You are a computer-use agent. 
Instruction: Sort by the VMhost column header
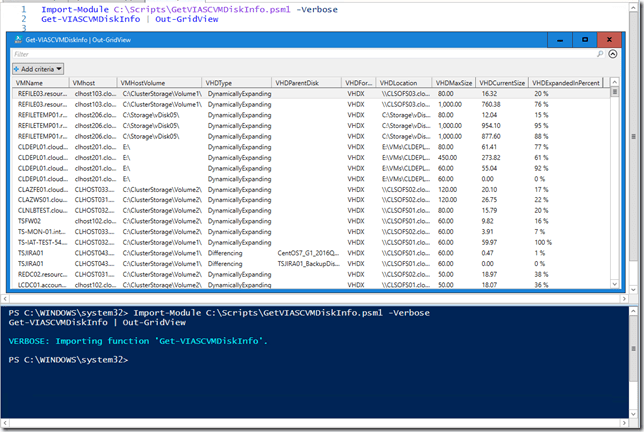pyautogui.click(x=88, y=82)
